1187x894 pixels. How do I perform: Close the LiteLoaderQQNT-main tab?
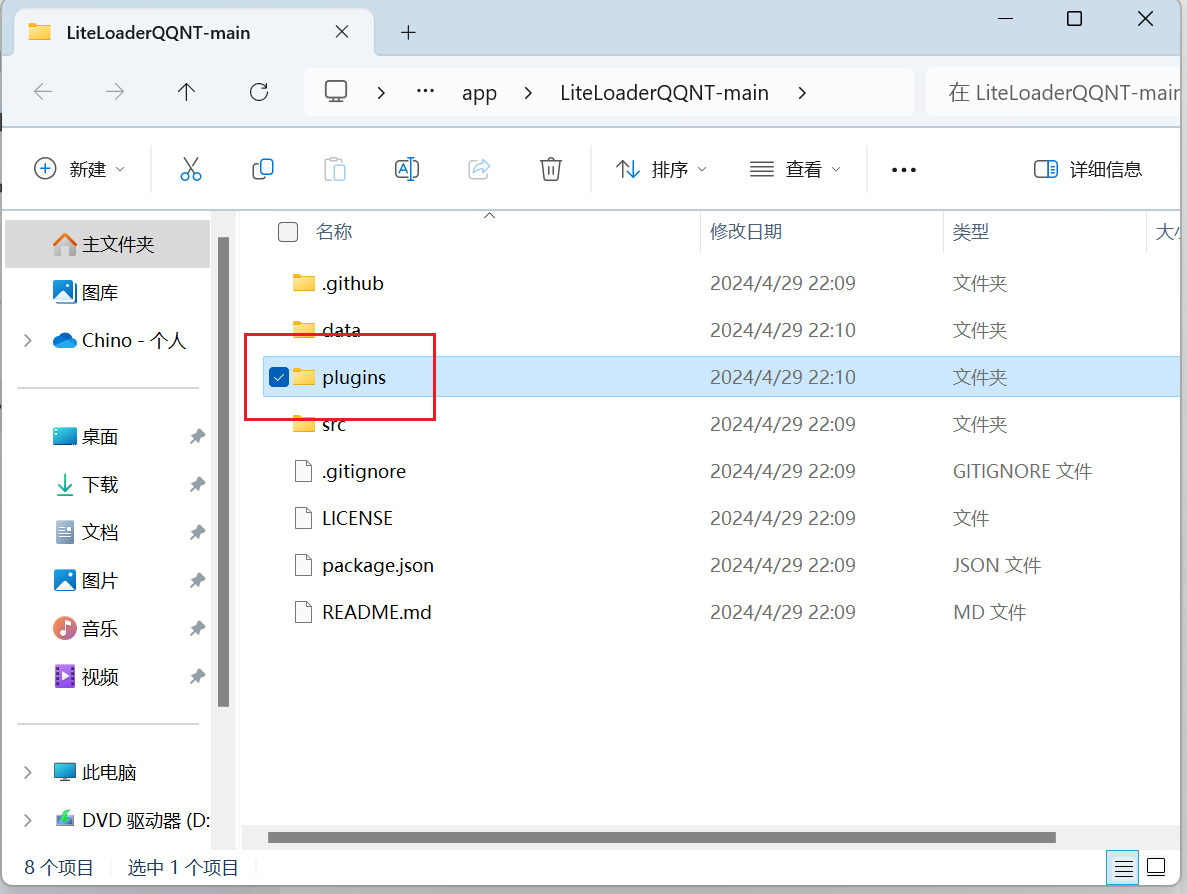coord(342,32)
